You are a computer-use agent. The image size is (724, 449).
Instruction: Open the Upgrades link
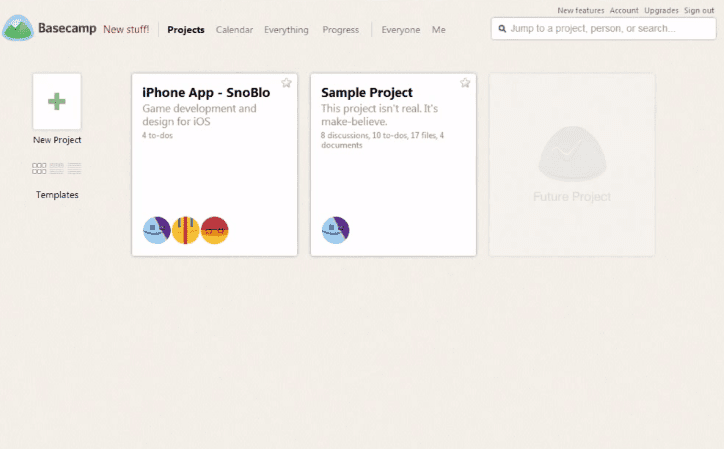point(661,10)
